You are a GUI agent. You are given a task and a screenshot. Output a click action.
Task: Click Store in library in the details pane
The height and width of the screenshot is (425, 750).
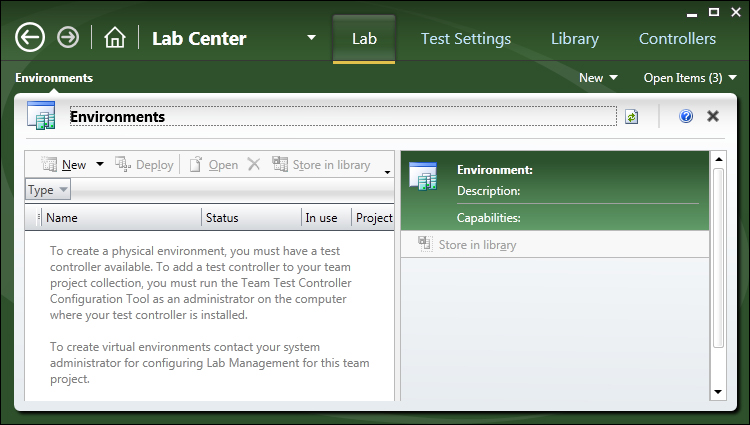pyautogui.click(x=467, y=245)
